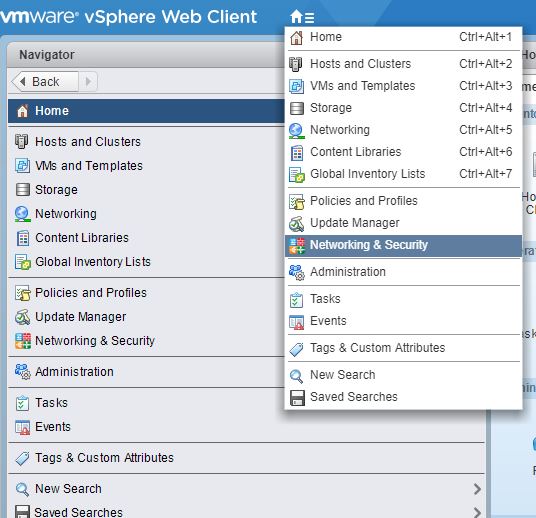Open VMs and Templates in Navigator
The height and width of the screenshot is (518, 536).
coord(146,165)
